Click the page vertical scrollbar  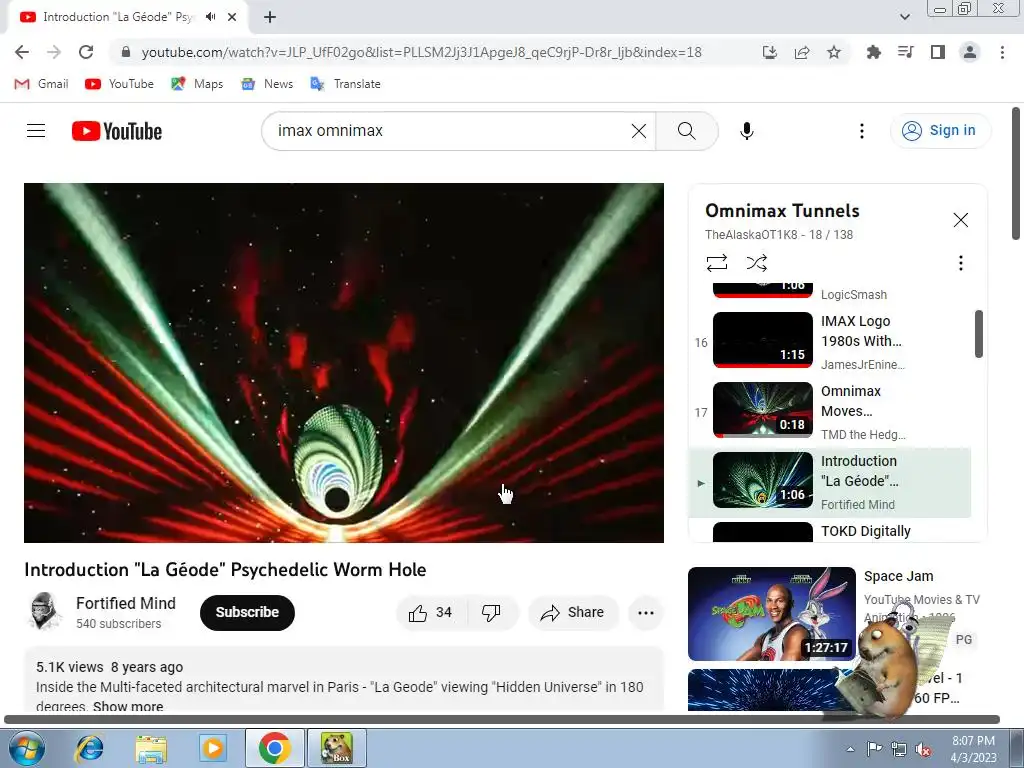coord(1016,174)
